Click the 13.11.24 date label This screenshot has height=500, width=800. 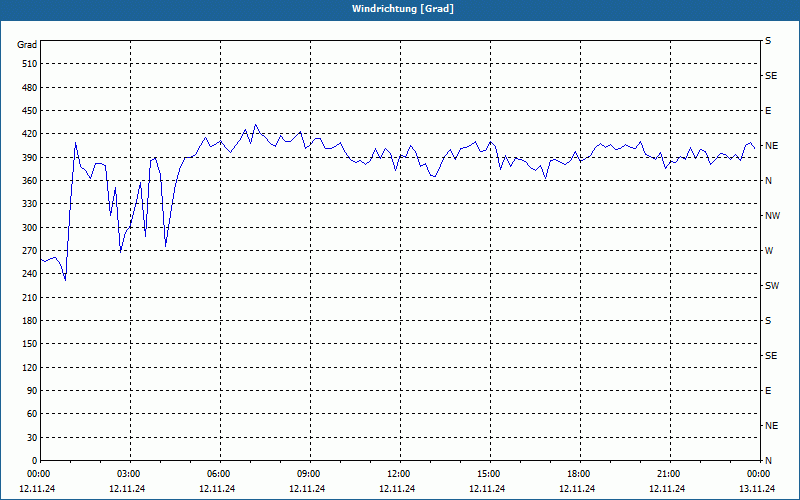pyautogui.click(x=757, y=489)
